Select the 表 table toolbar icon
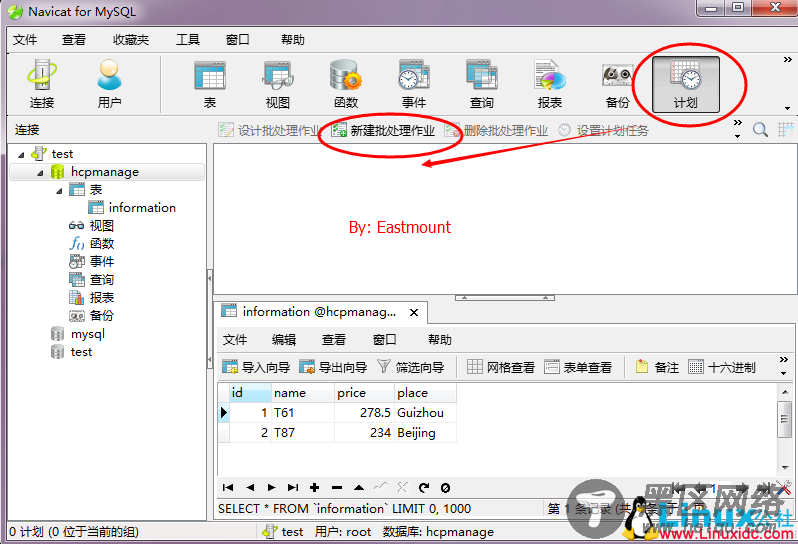 tap(210, 84)
